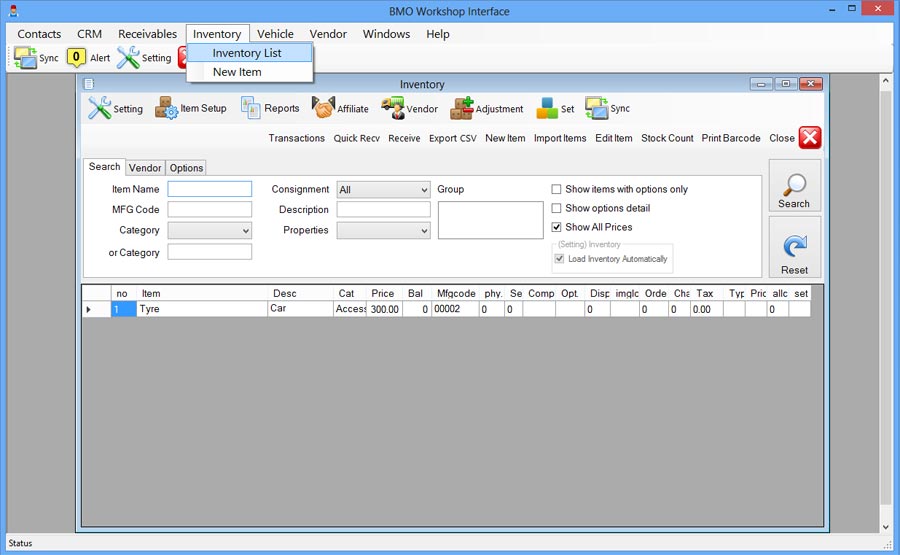Click Import Items
Image resolution: width=900 pixels, height=555 pixels.
[560, 138]
